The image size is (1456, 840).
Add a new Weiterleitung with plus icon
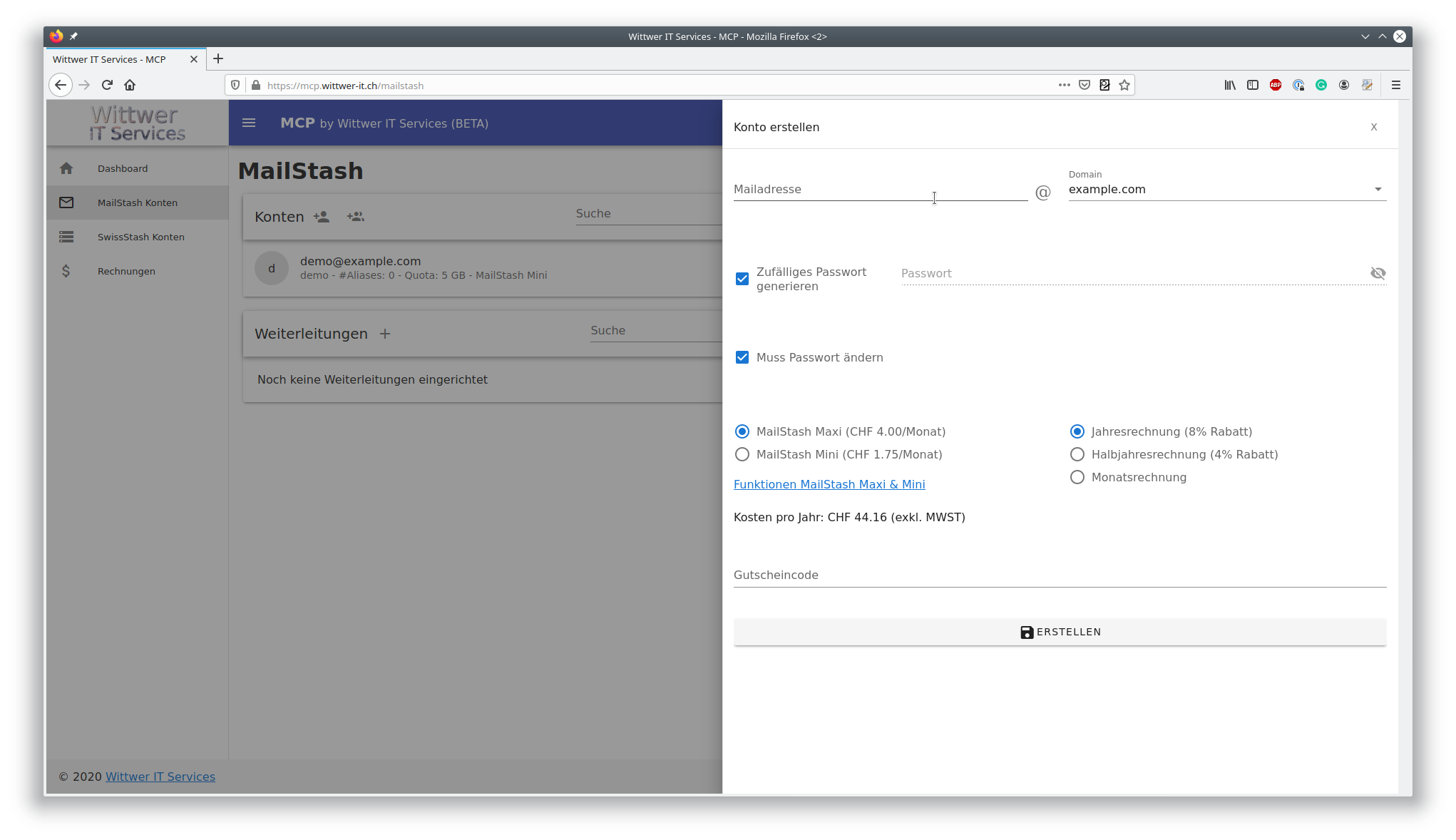point(385,334)
